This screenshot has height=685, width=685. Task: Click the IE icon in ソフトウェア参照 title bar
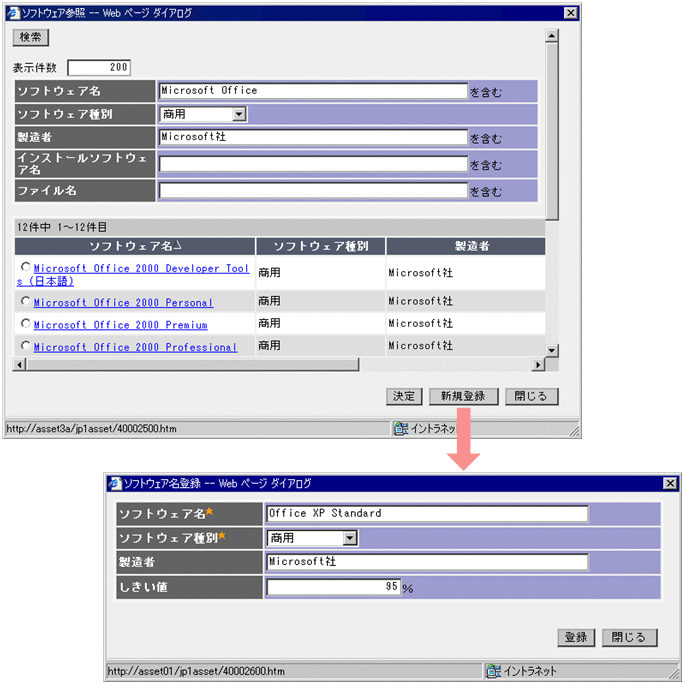click(14, 13)
